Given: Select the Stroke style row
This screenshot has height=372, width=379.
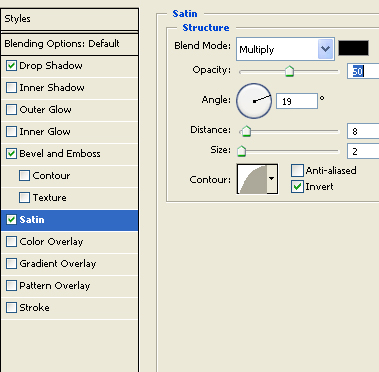Looking at the screenshot, I should (70, 308).
